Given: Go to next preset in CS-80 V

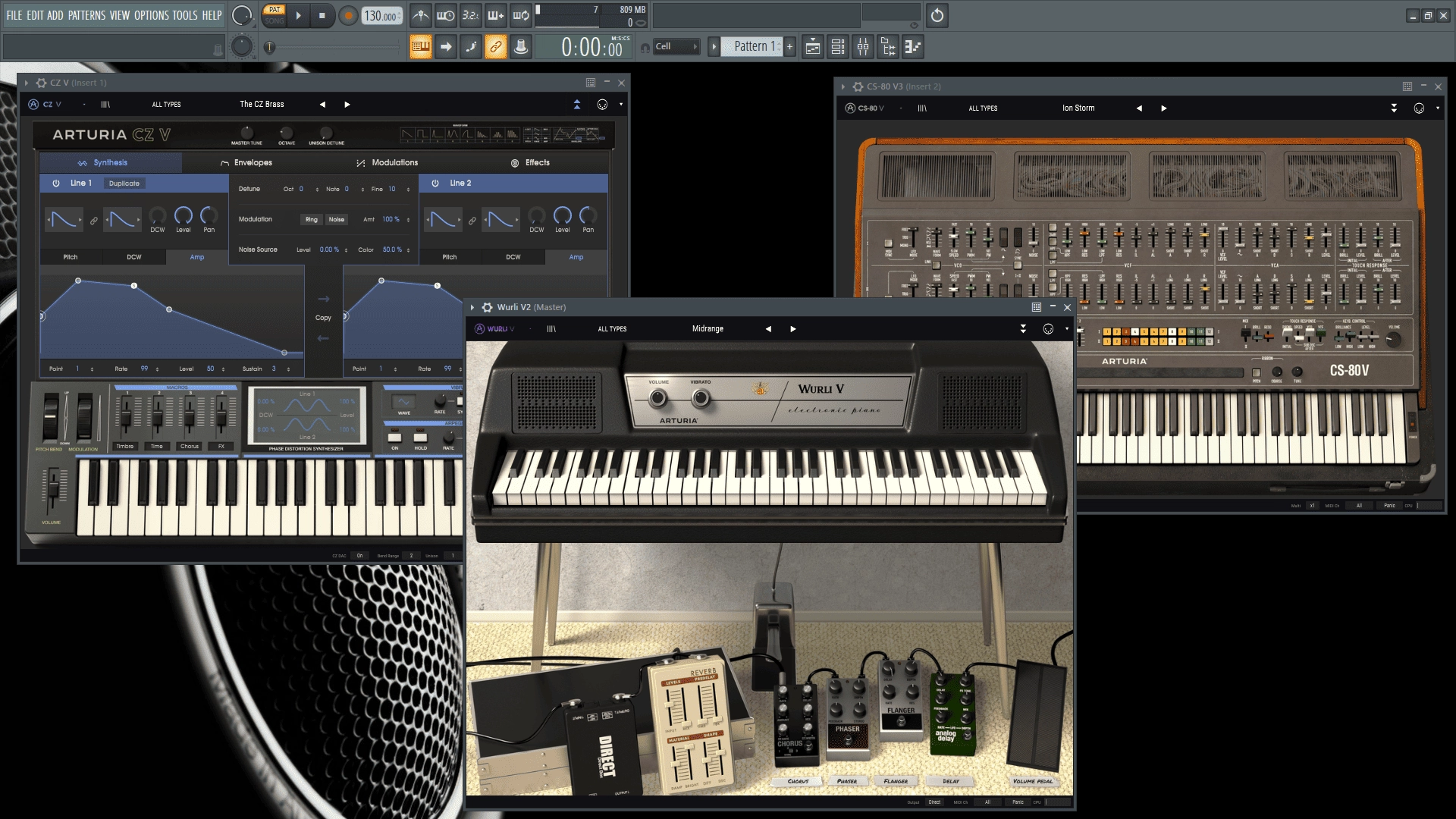Looking at the screenshot, I should coord(1164,108).
